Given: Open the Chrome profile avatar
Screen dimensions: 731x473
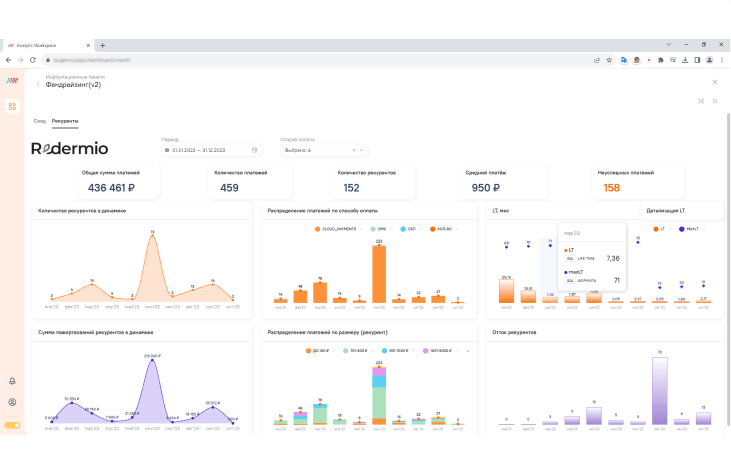Looking at the screenshot, I should [x=710, y=60].
